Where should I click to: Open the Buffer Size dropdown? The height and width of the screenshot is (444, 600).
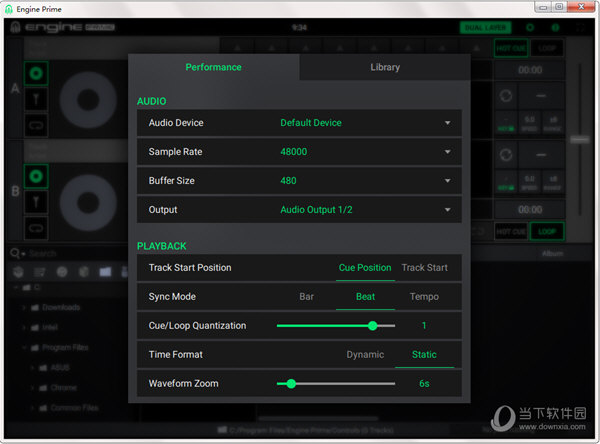point(447,181)
